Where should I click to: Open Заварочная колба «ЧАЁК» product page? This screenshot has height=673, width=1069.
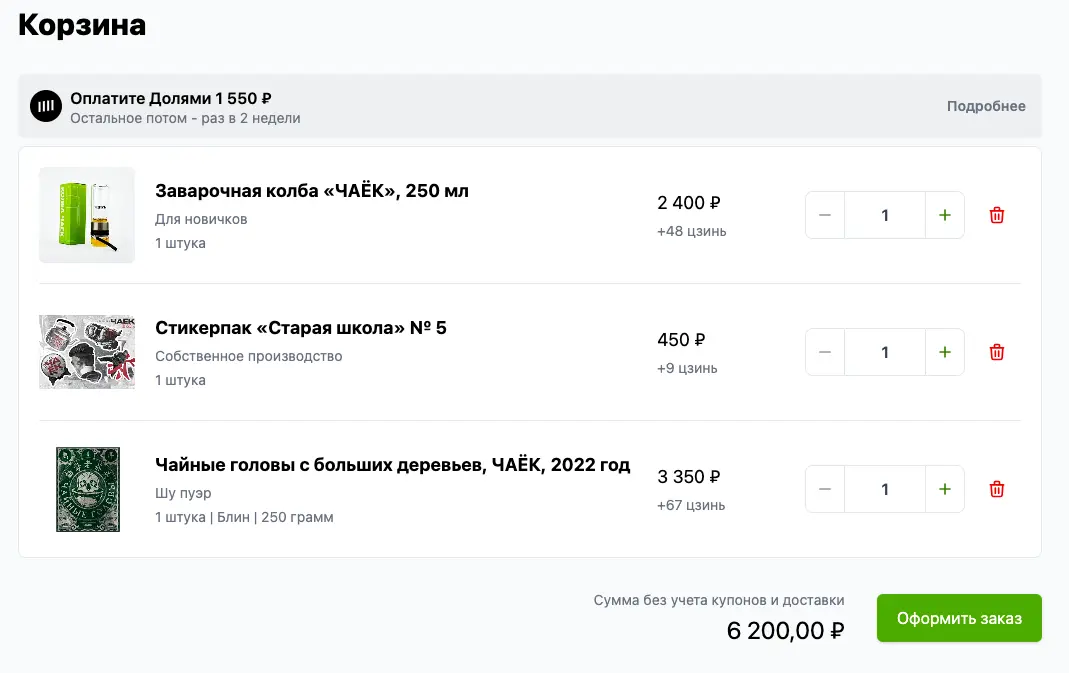[x=311, y=190]
